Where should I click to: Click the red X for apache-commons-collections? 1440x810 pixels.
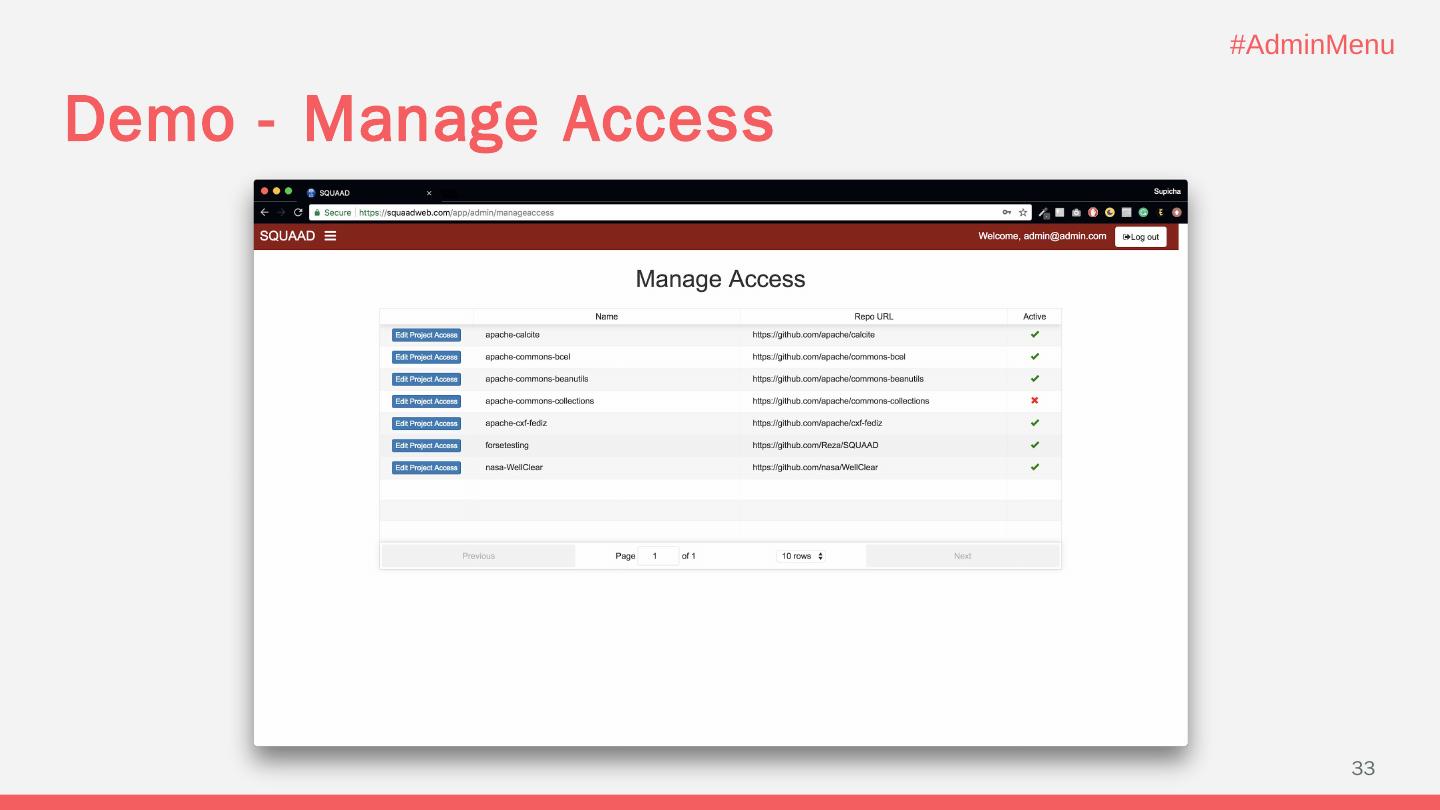click(x=1035, y=401)
